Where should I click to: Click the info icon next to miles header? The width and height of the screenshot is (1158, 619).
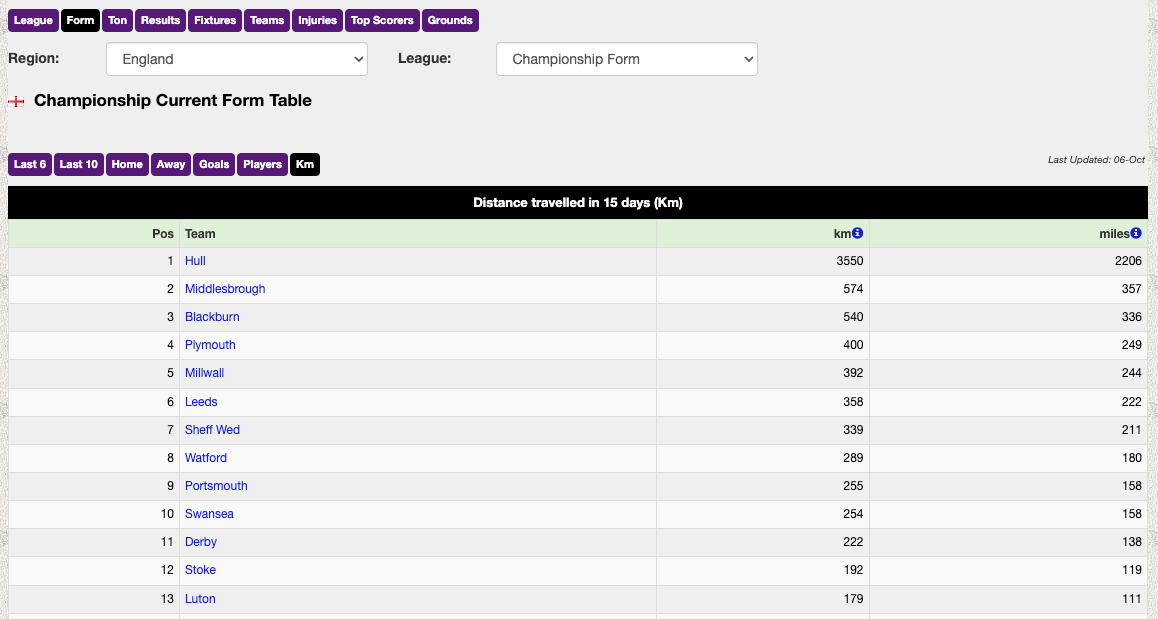[1136, 233]
